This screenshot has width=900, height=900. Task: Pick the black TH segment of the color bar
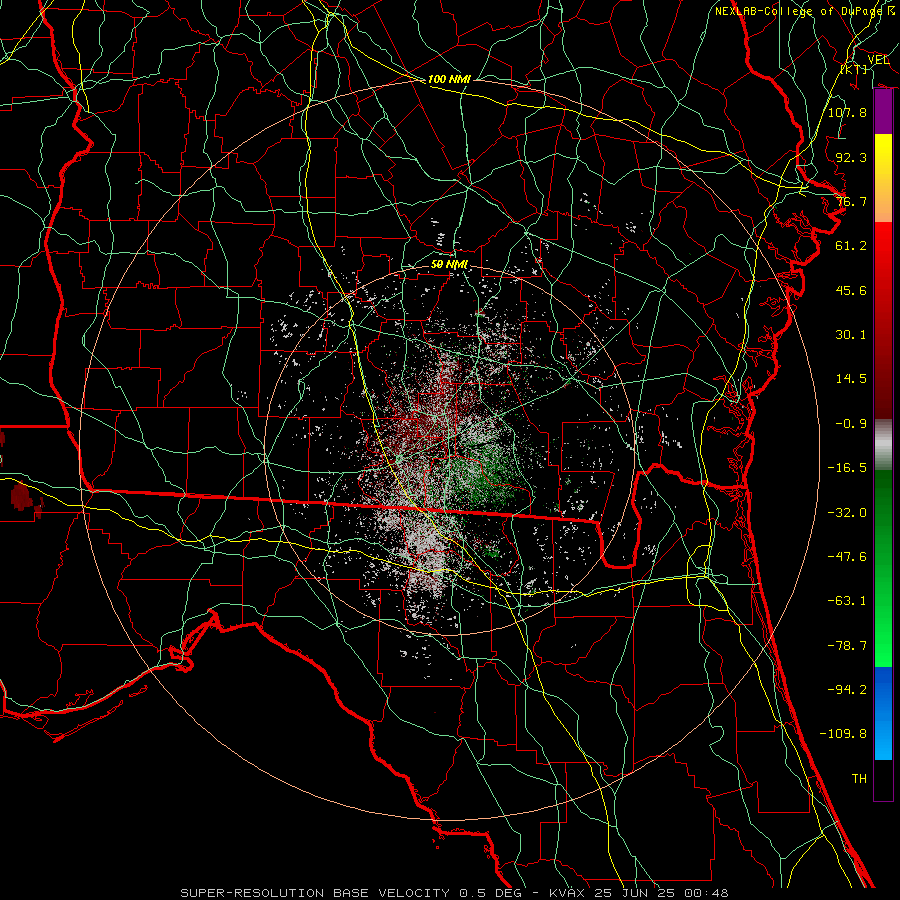pyautogui.click(x=883, y=780)
